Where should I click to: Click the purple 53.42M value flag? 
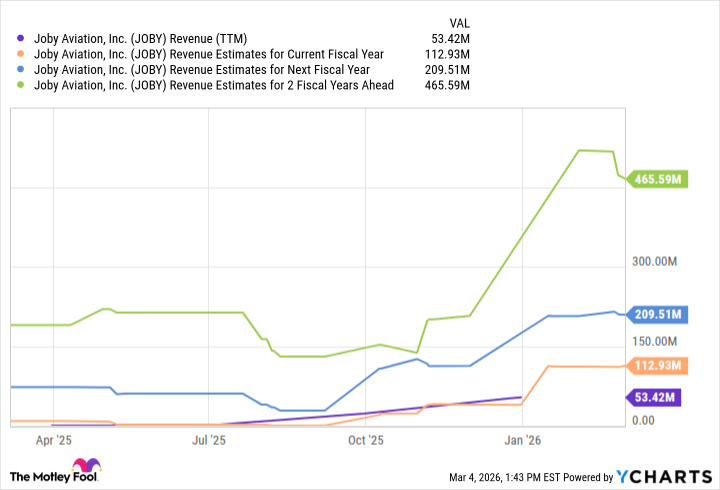[x=654, y=397]
